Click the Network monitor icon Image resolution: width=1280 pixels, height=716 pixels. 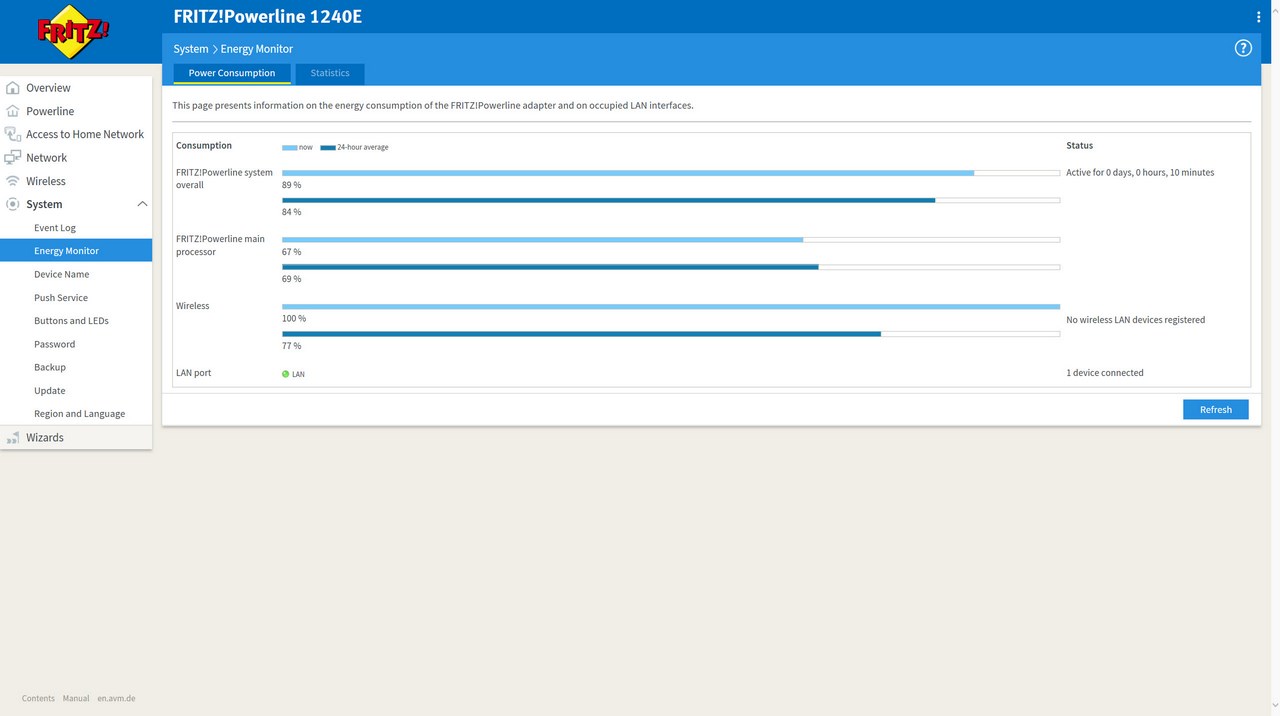pos(12,158)
